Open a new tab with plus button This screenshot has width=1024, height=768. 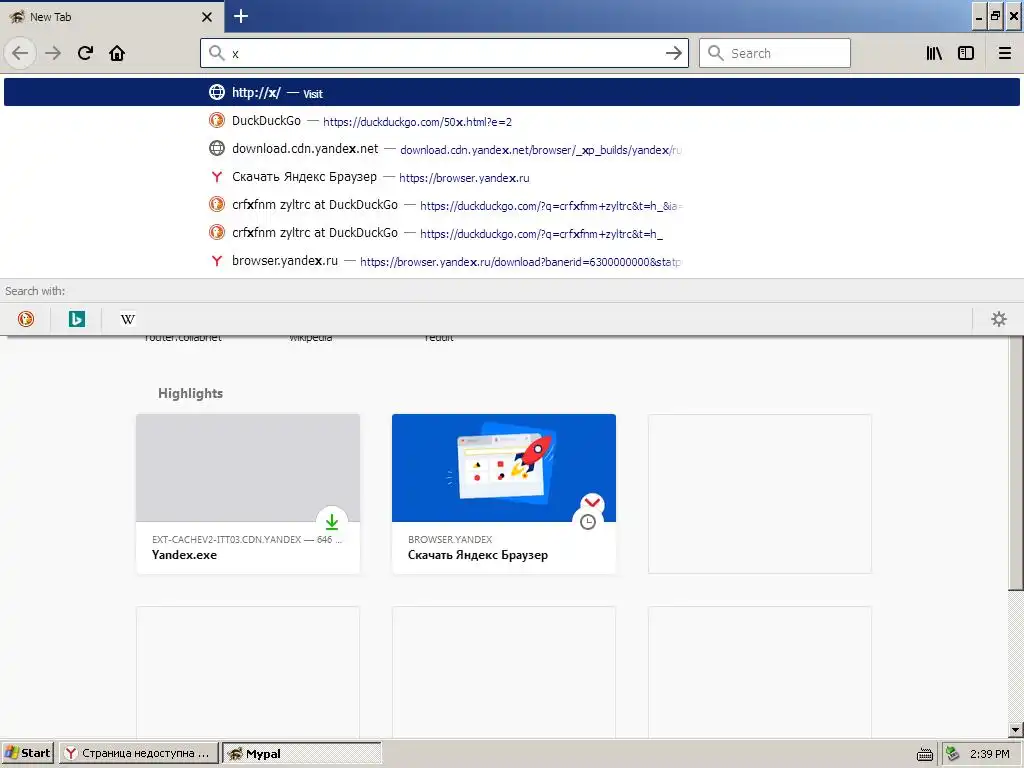(x=240, y=16)
